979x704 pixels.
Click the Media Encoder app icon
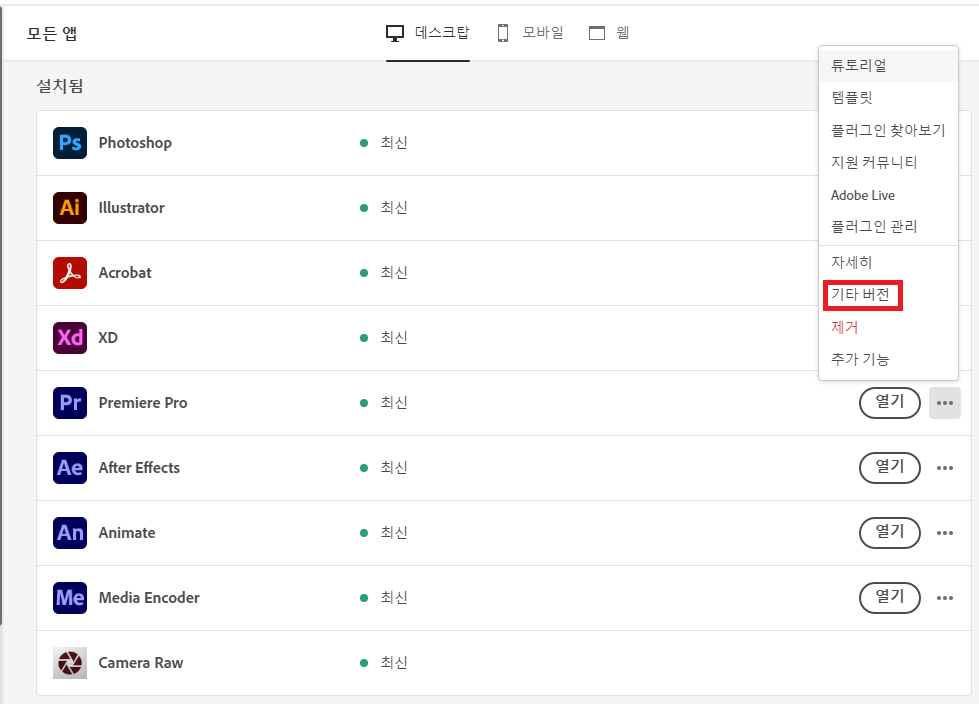point(70,597)
